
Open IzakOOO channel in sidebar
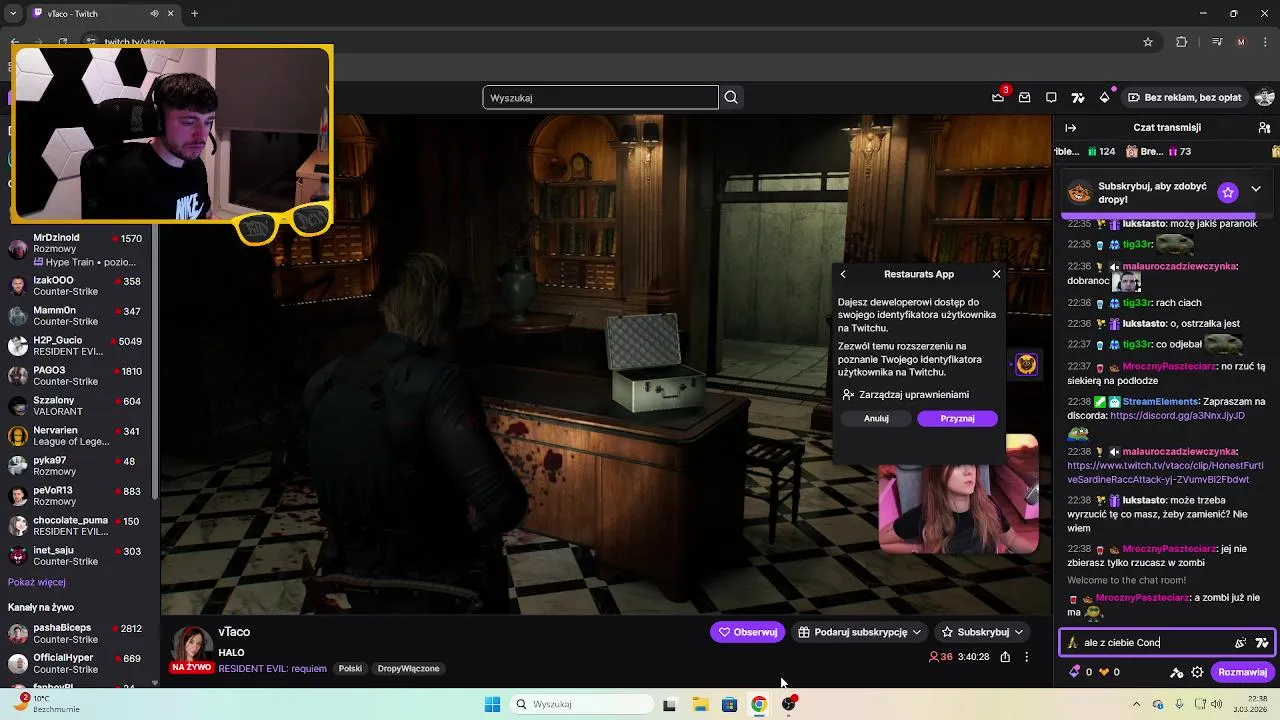[78, 286]
